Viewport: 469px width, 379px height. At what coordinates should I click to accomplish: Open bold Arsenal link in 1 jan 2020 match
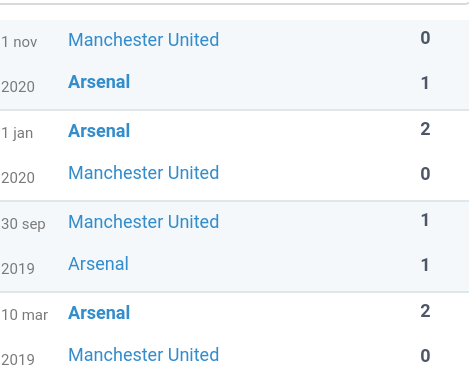point(99,131)
